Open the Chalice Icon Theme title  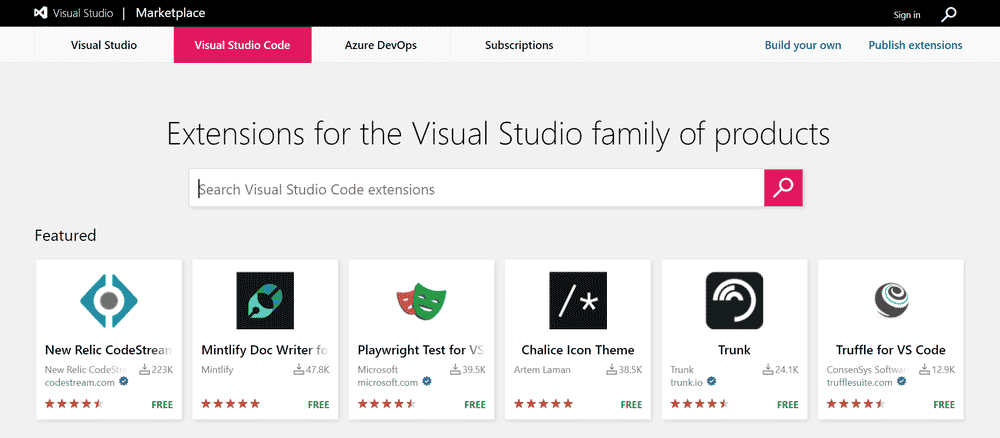coord(578,350)
